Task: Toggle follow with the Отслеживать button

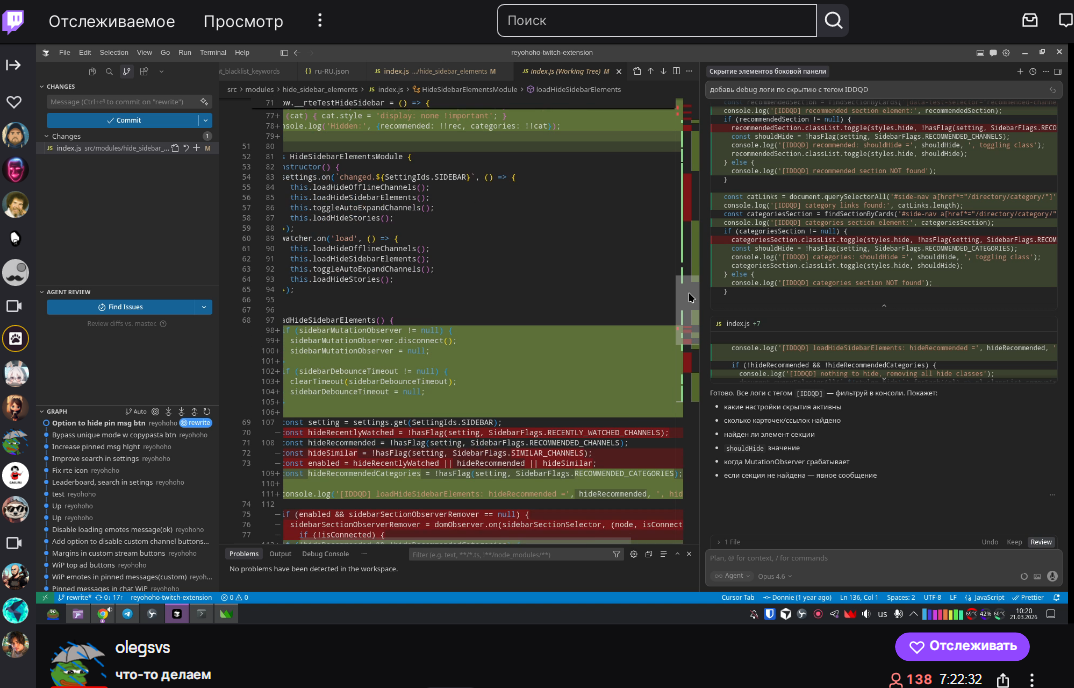Action: [x=962, y=647]
